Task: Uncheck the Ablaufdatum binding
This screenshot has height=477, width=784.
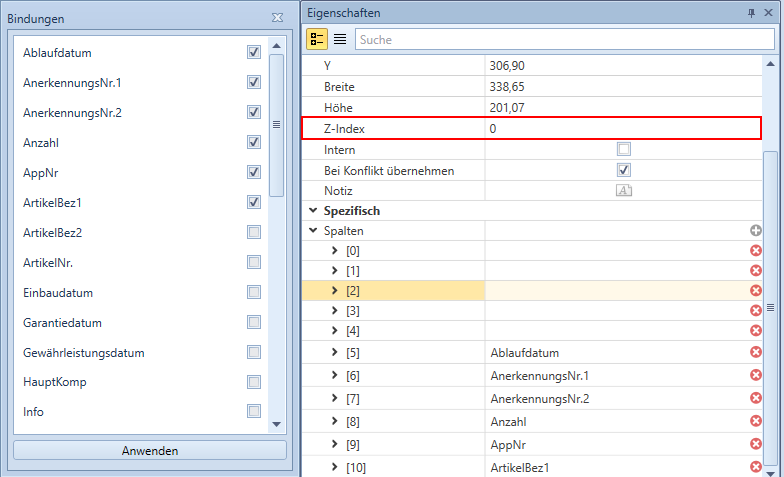Action: [x=254, y=52]
